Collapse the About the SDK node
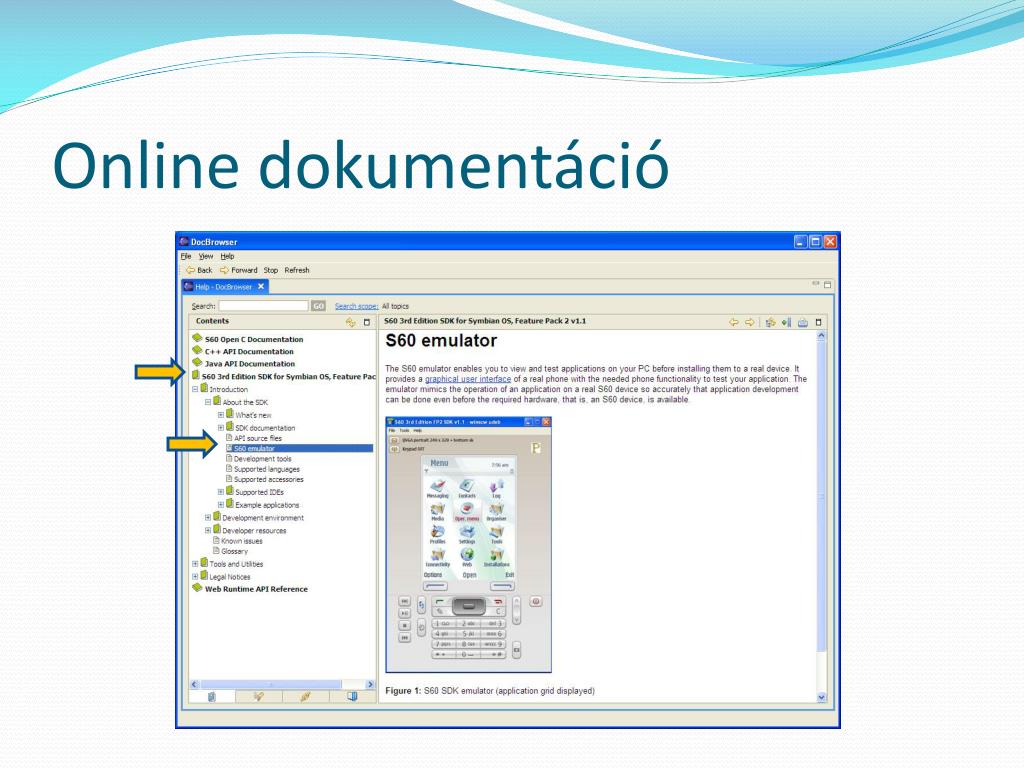The image size is (1024, 768). coord(208,402)
